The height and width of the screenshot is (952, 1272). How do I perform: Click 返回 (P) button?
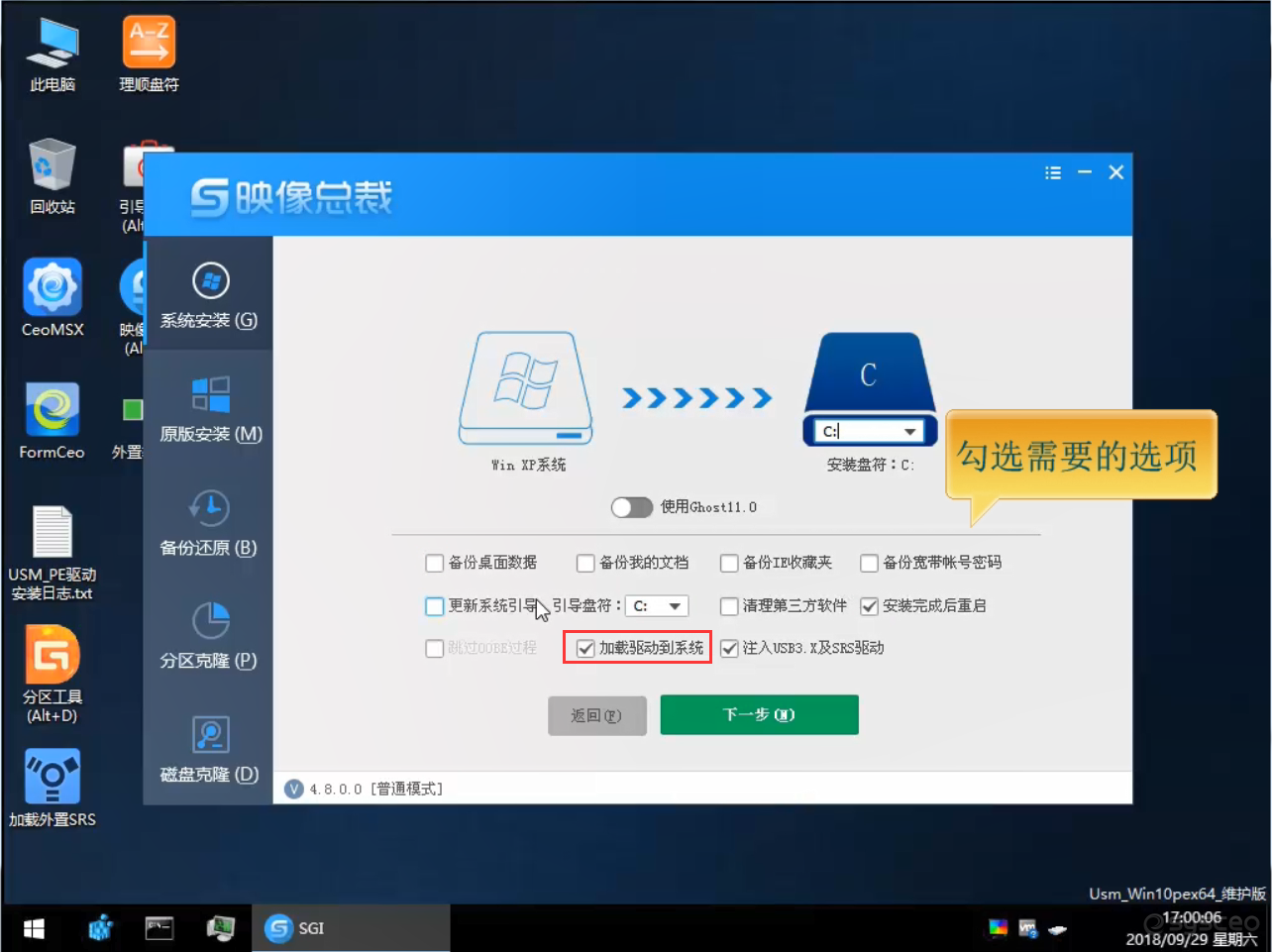point(597,715)
